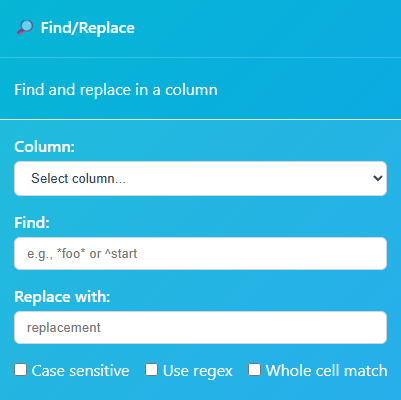Open the Select column dropdown
This screenshot has width=401, height=400.
pos(200,179)
